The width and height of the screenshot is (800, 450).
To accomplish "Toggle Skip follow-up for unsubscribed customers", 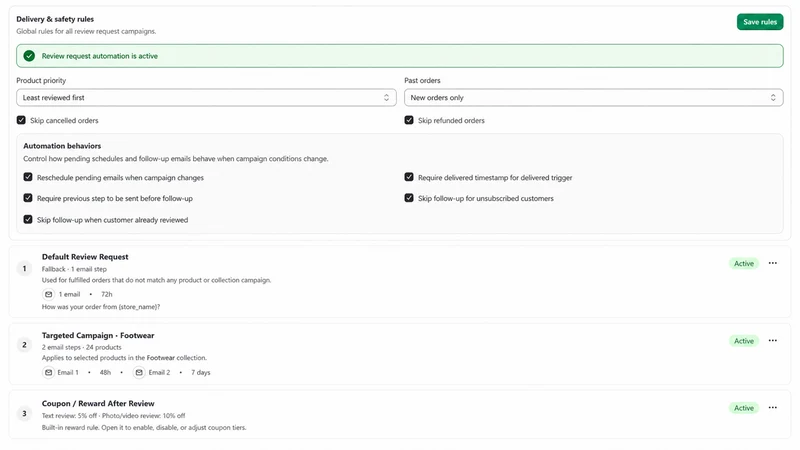I will [x=409, y=198].
